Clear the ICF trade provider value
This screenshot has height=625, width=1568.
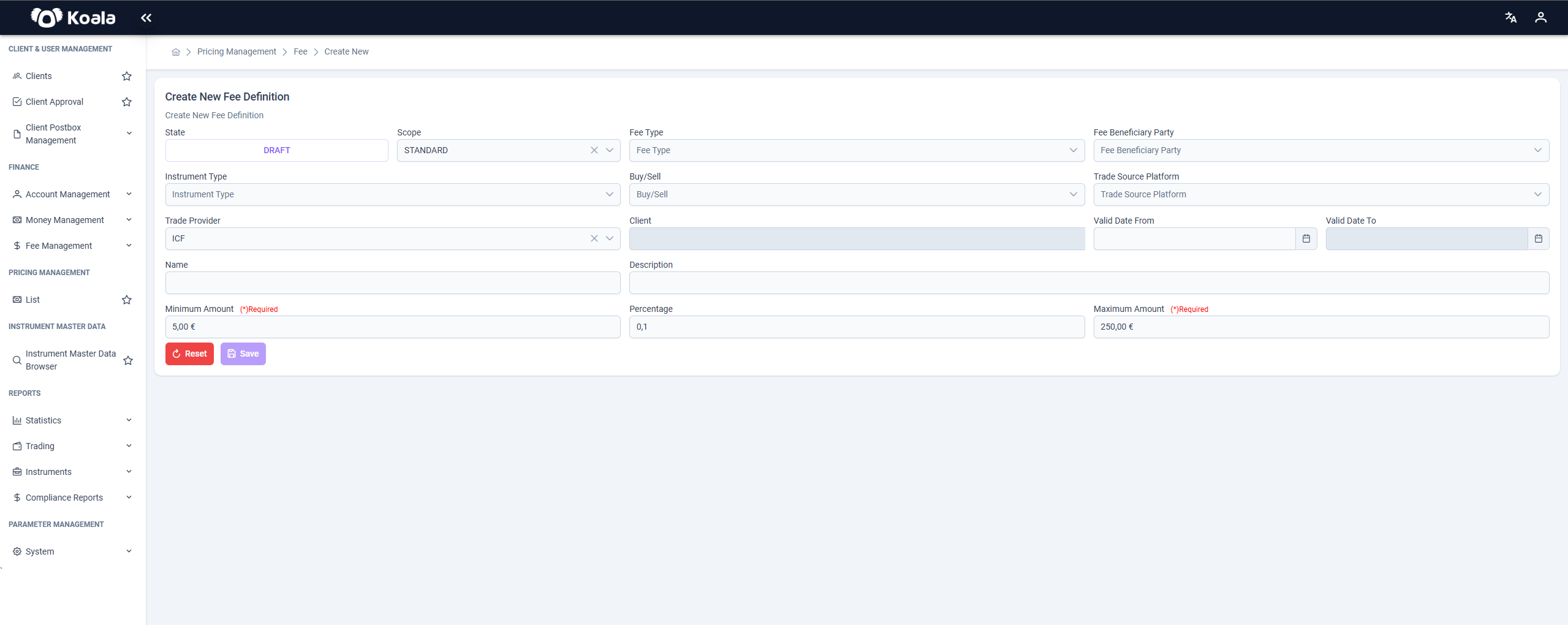click(594, 239)
